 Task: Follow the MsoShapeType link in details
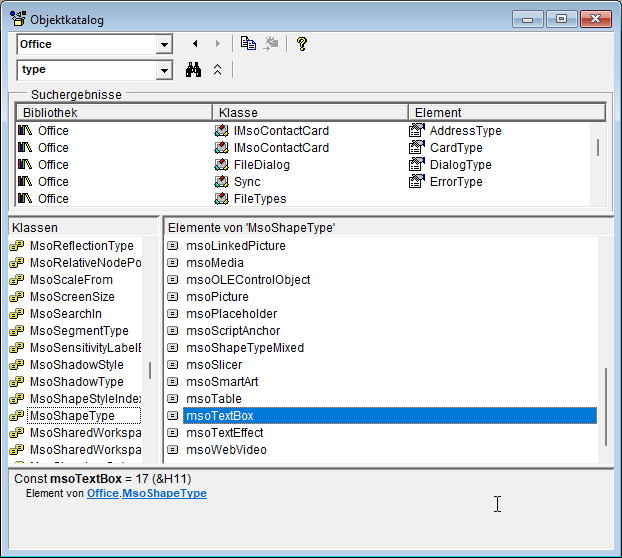tap(164, 493)
